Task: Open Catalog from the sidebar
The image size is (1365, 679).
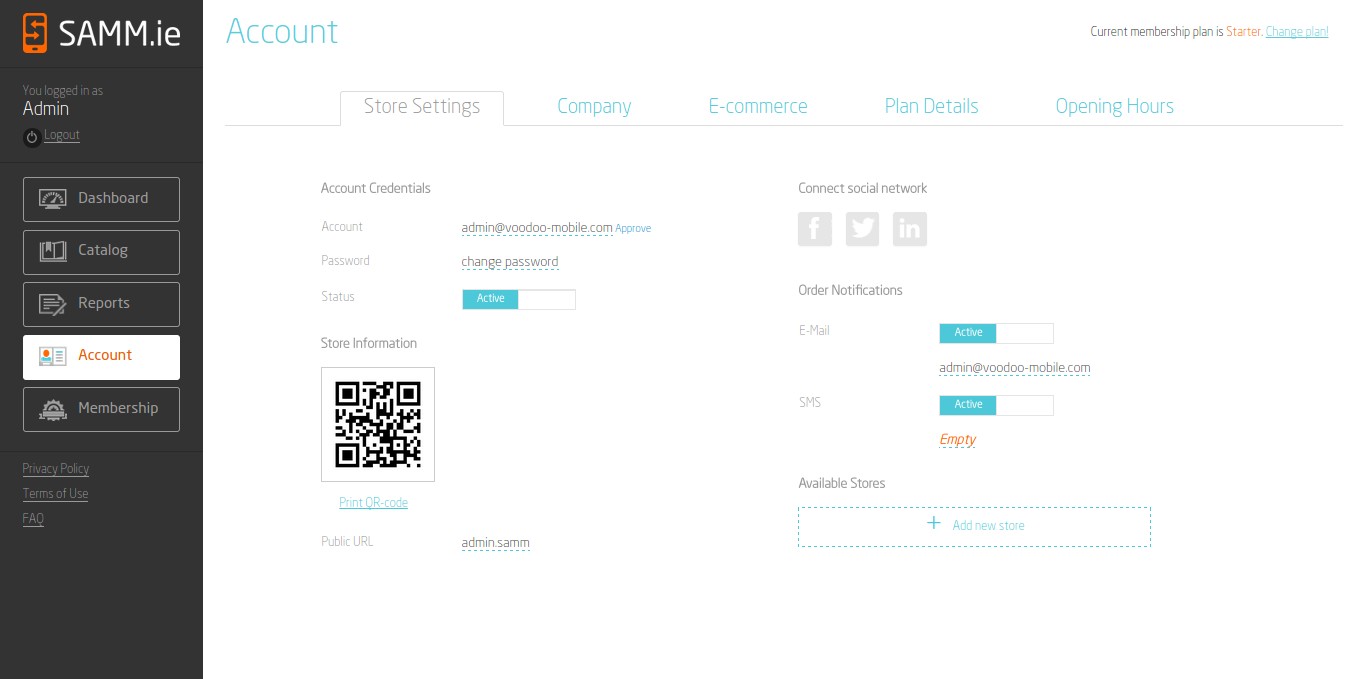Action: 101,251
